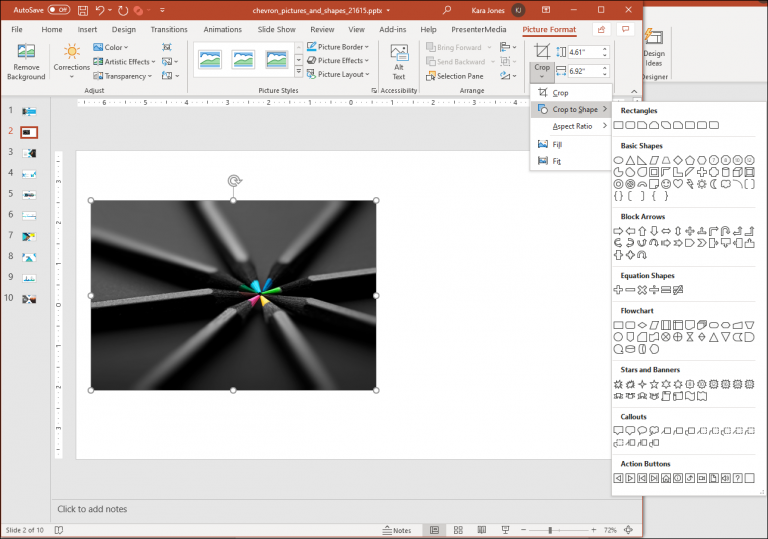This screenshot has height=539, width=768.
Task: Choose the plus sign equation shape
Action: 618,290
